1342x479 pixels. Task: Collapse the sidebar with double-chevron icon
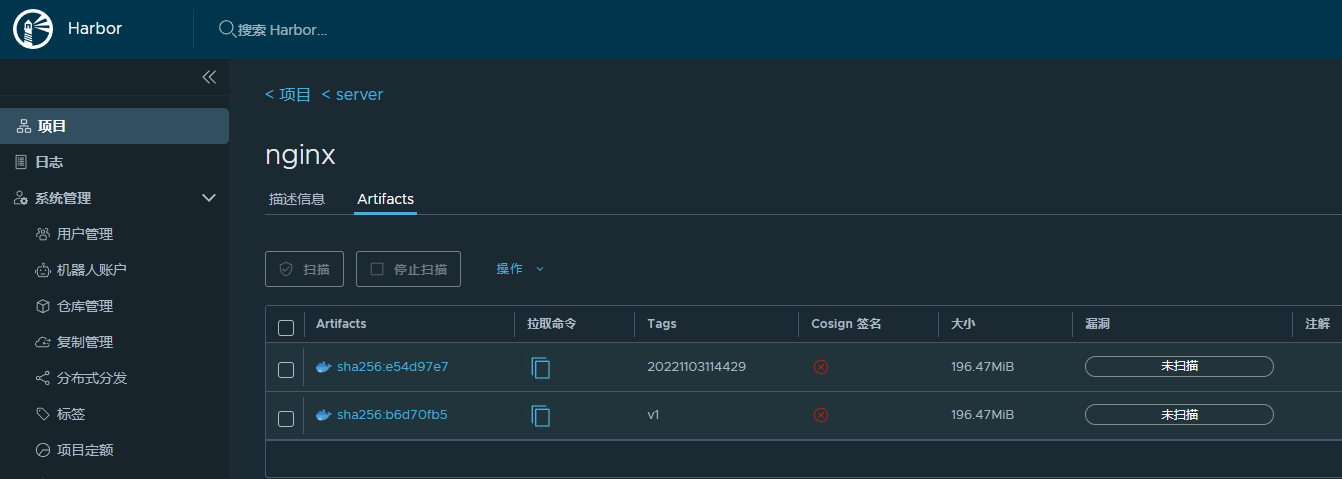tap(209, 77)
